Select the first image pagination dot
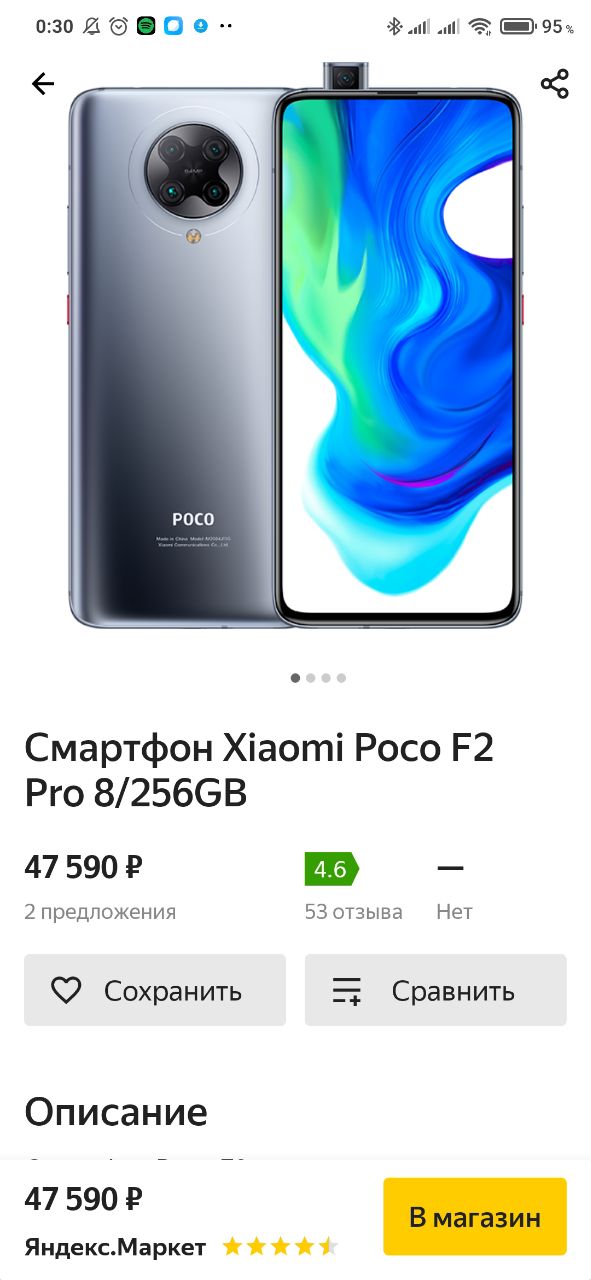The image size is (591, 1280). (295, 678)
